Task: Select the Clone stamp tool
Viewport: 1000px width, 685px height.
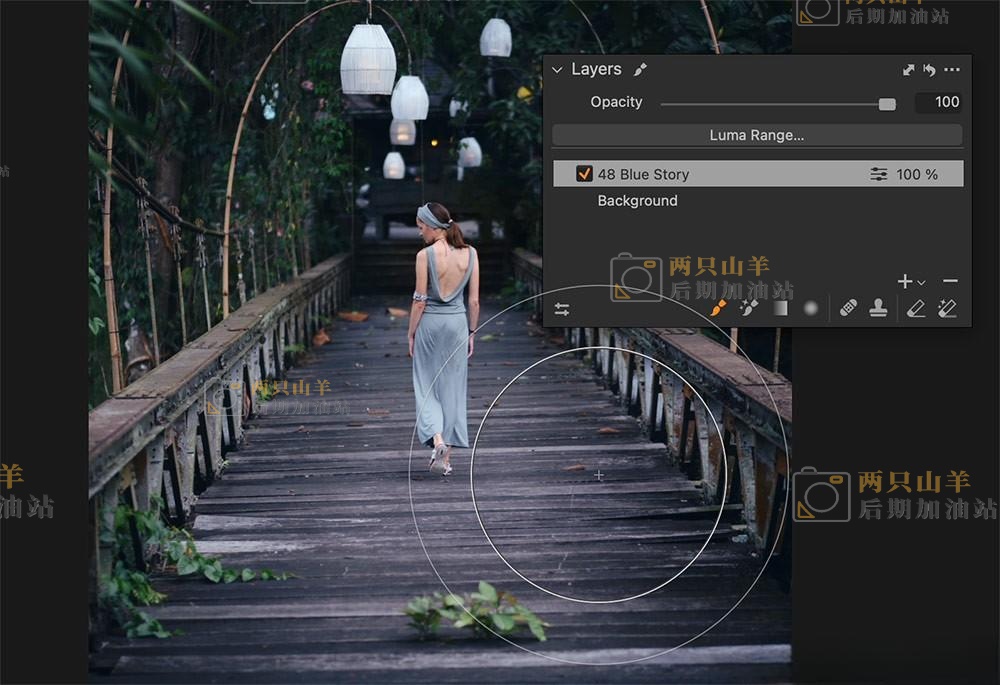Action: pyautogui.click(x=878, y=309)
